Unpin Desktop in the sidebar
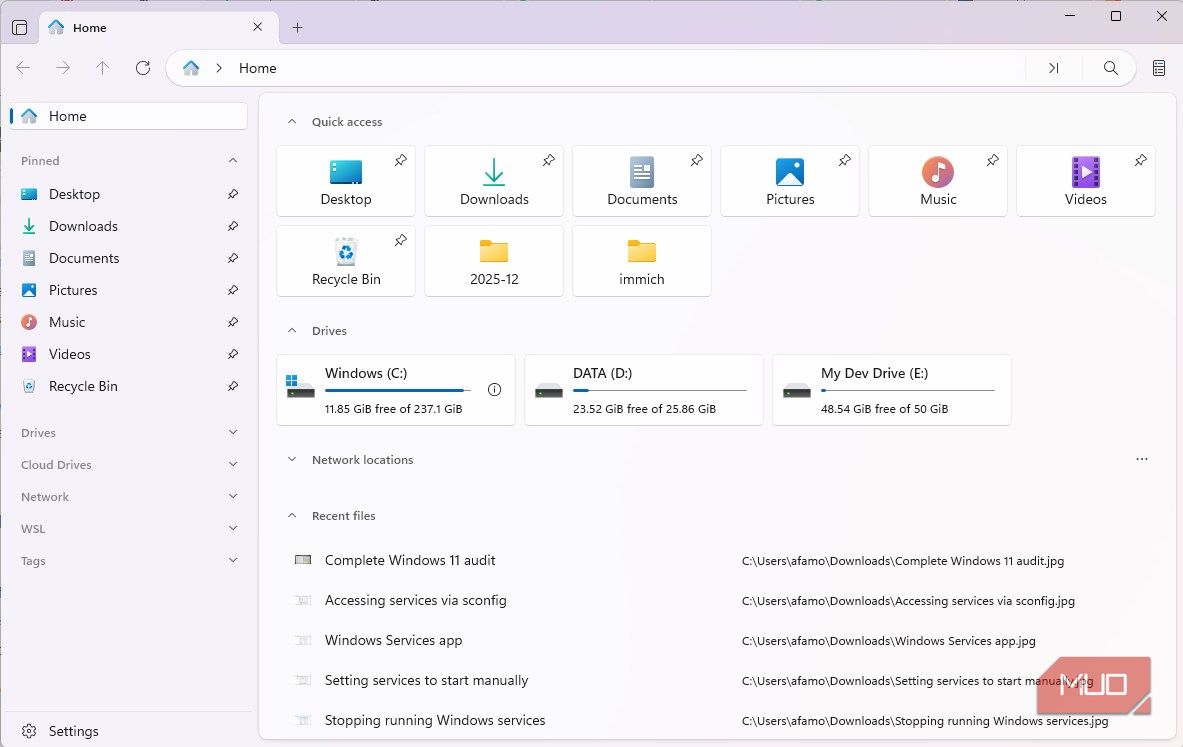 point(233,194)
